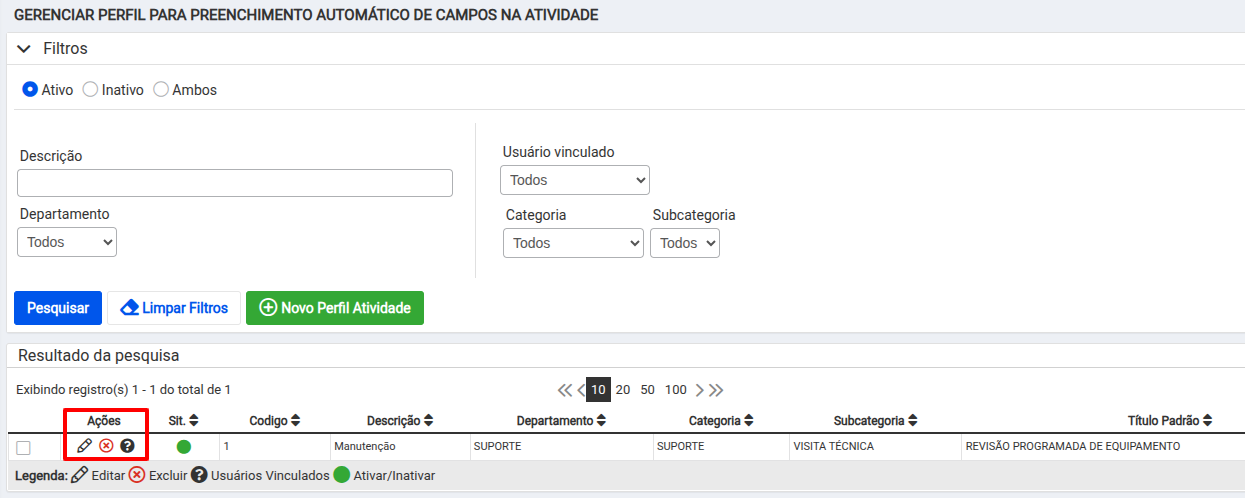
Task: Go to last page double-right arrow
Action: [716, 390]
